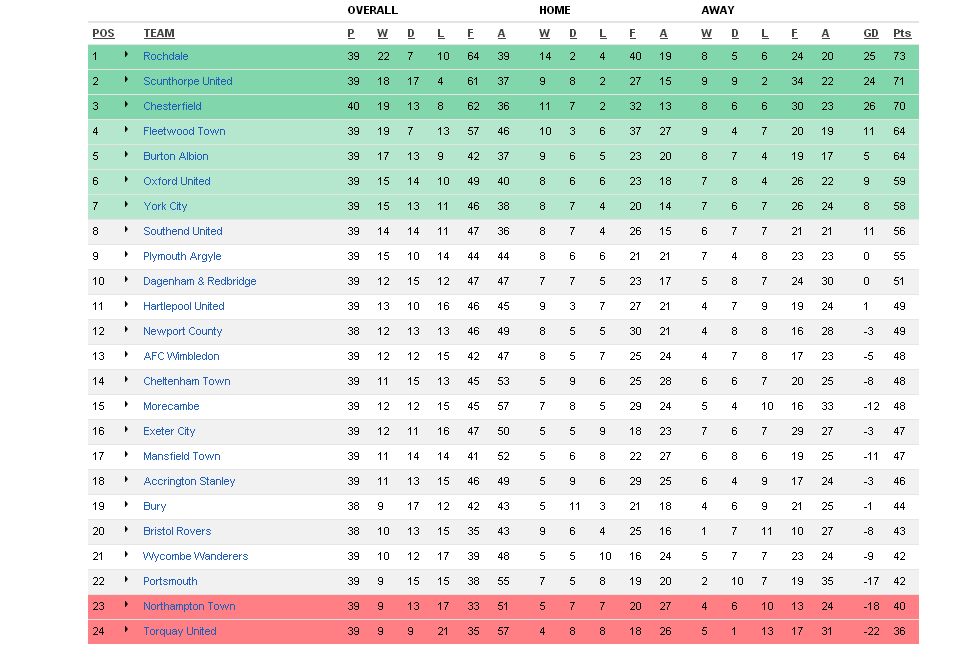
Task: Expand arrow next to Torquay United
Action: 126,630
